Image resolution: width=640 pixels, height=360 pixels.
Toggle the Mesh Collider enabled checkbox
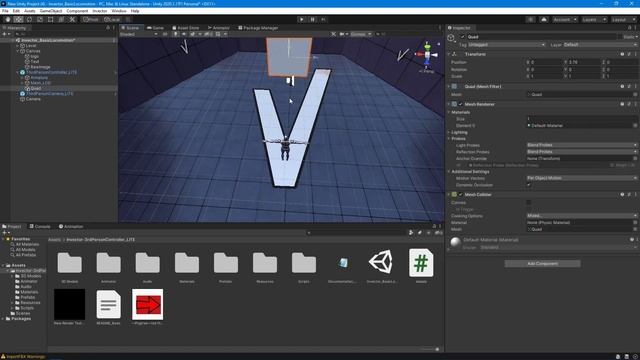461,194
